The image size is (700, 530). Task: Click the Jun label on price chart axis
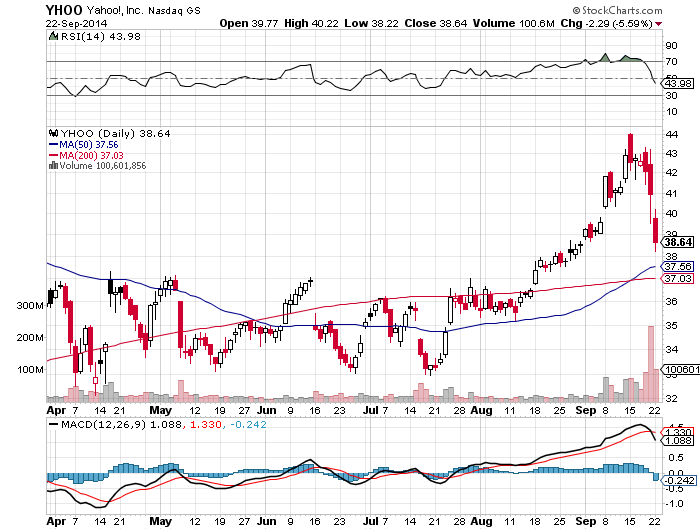click(267, 410)
